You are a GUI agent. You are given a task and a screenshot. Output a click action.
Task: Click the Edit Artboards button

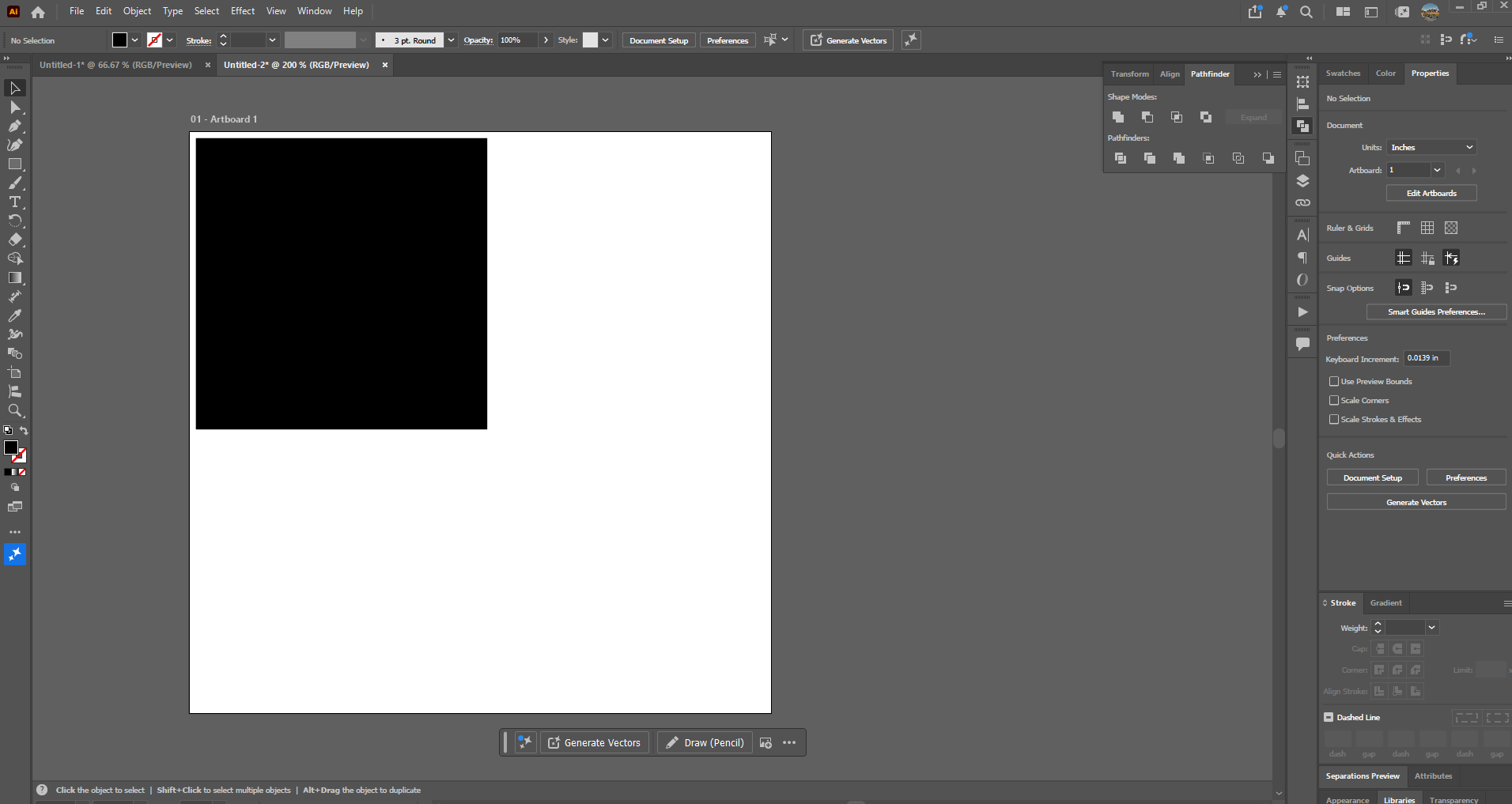[1431, 193]
